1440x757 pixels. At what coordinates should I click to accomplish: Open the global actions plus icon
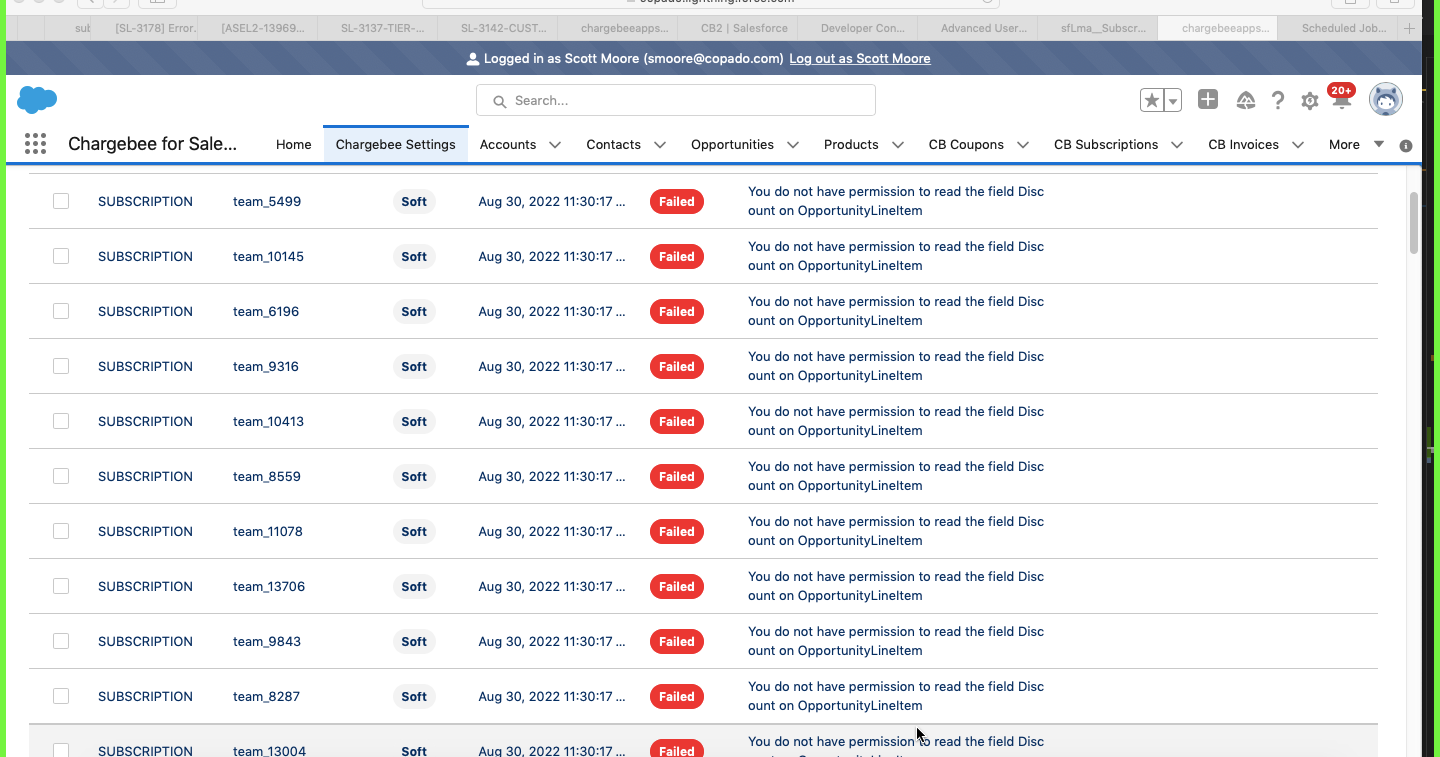coord(1208,100)
